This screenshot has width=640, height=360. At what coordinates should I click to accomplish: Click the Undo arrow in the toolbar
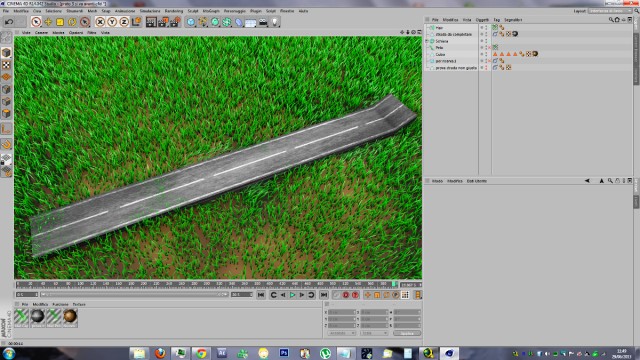(x=9, y=22)
